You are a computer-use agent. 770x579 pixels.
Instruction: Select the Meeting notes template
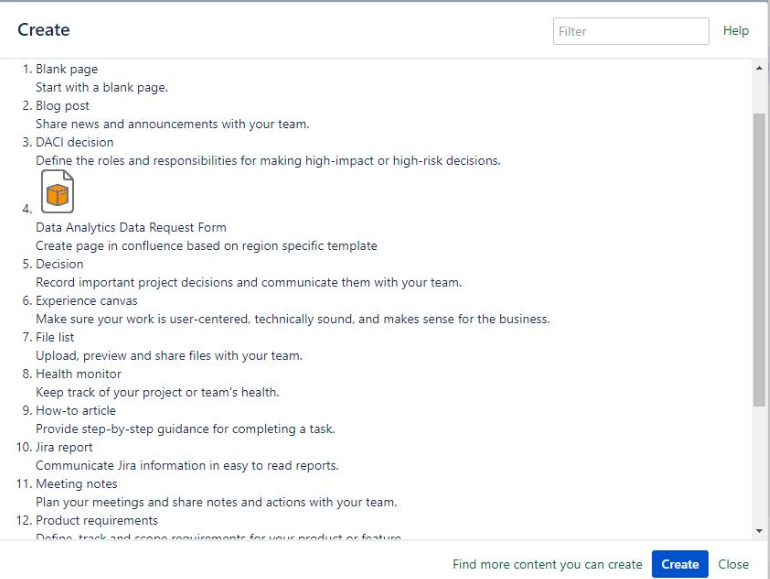pyautogui.click(x=77, y=484)
